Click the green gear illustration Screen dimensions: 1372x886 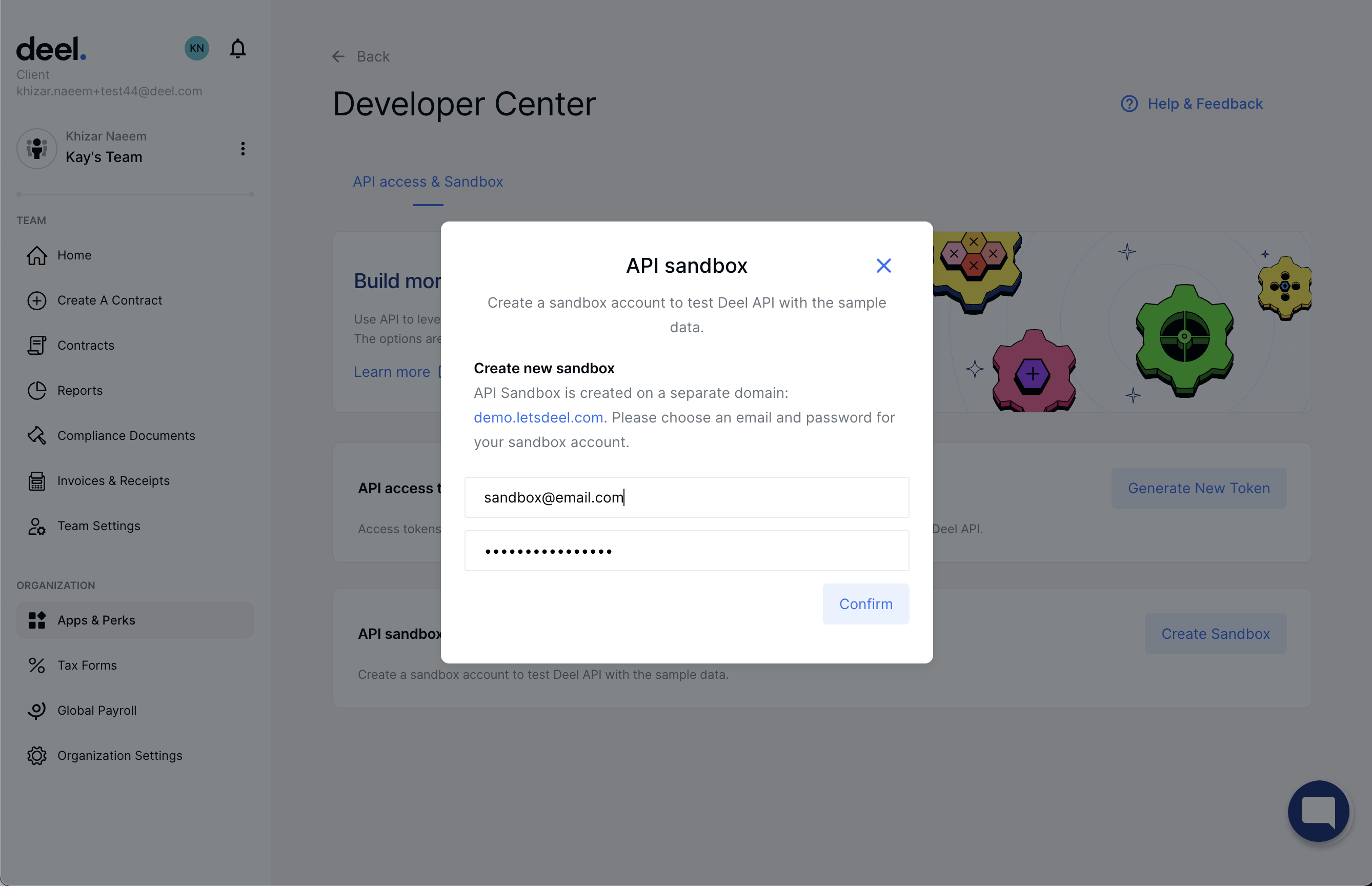[x=1184, y=340]
